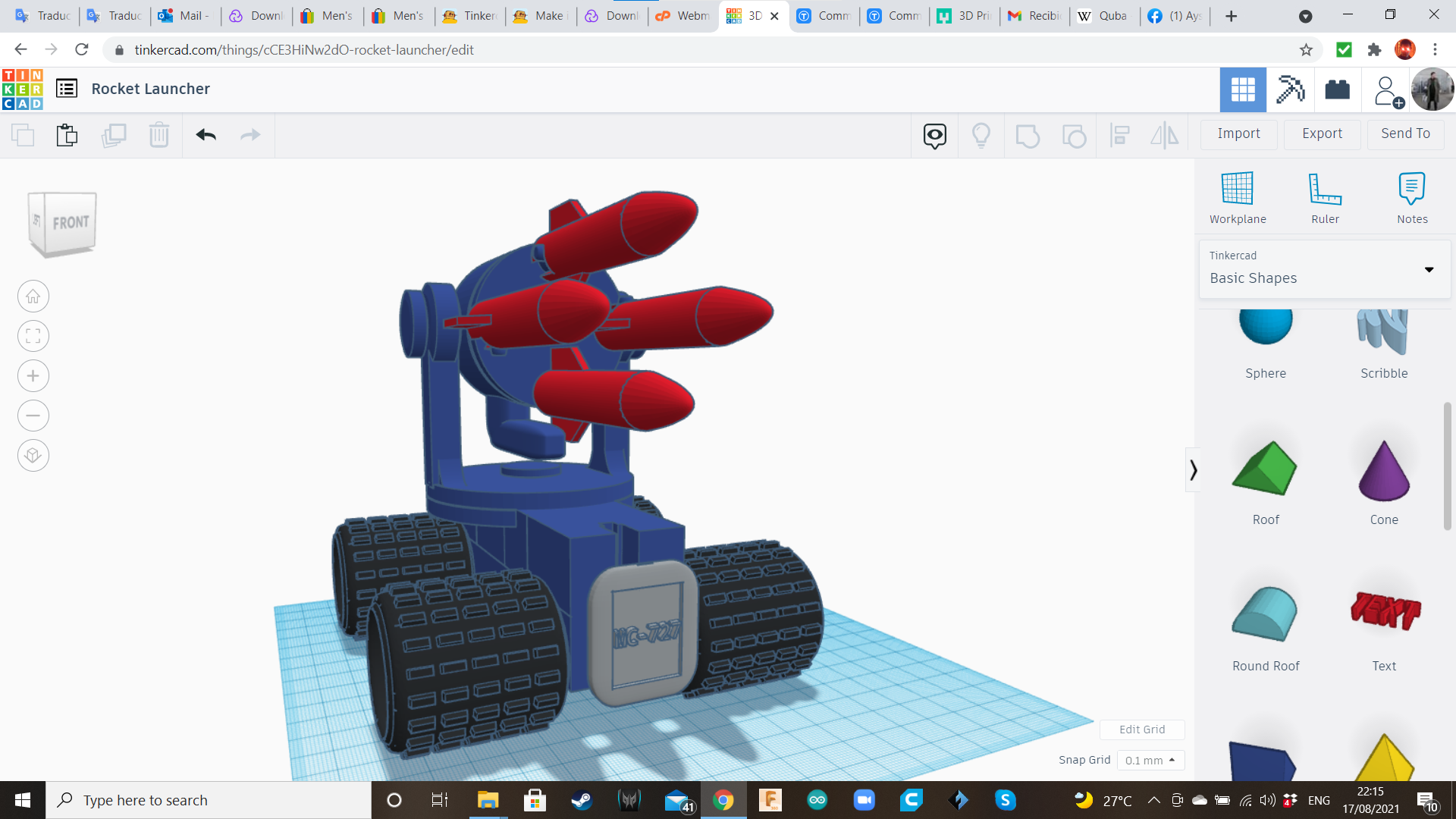Click the Workplane tool icon
This screenshot has height=819, width=1456.
pyautogui.click(x=1237, y=190)
